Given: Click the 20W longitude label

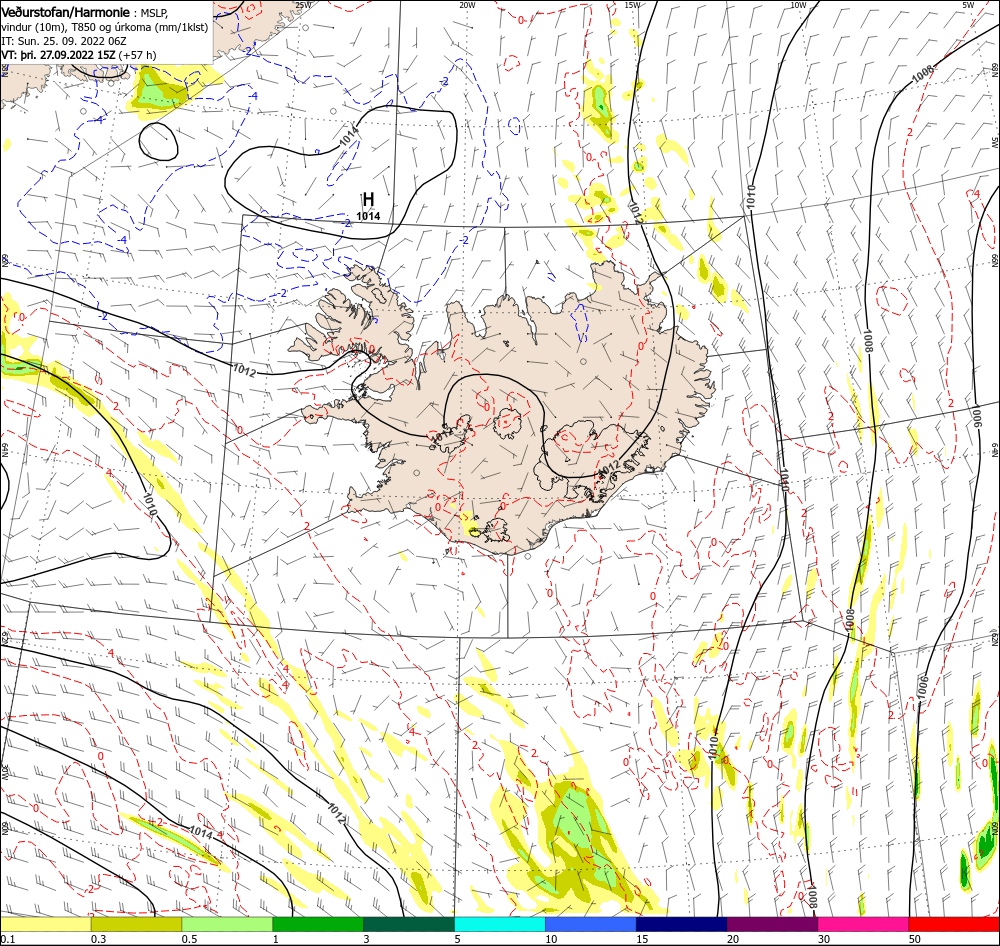Looking at the screenshot, I should 467,5.
